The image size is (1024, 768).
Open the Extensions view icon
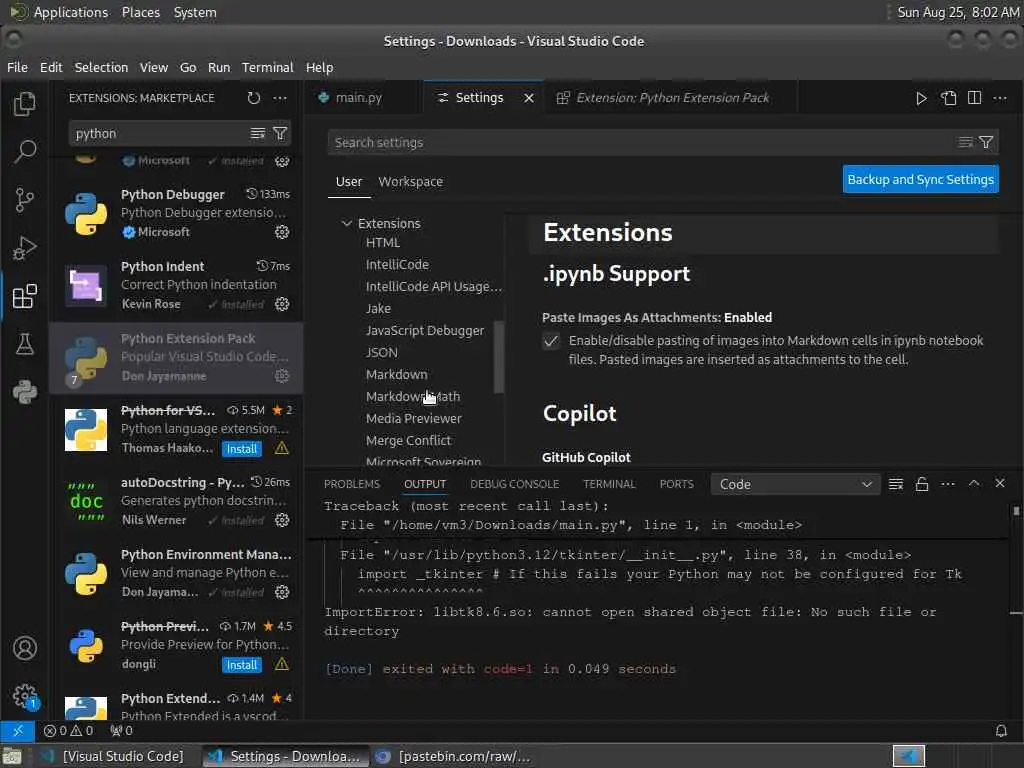[x=25, y=296]
